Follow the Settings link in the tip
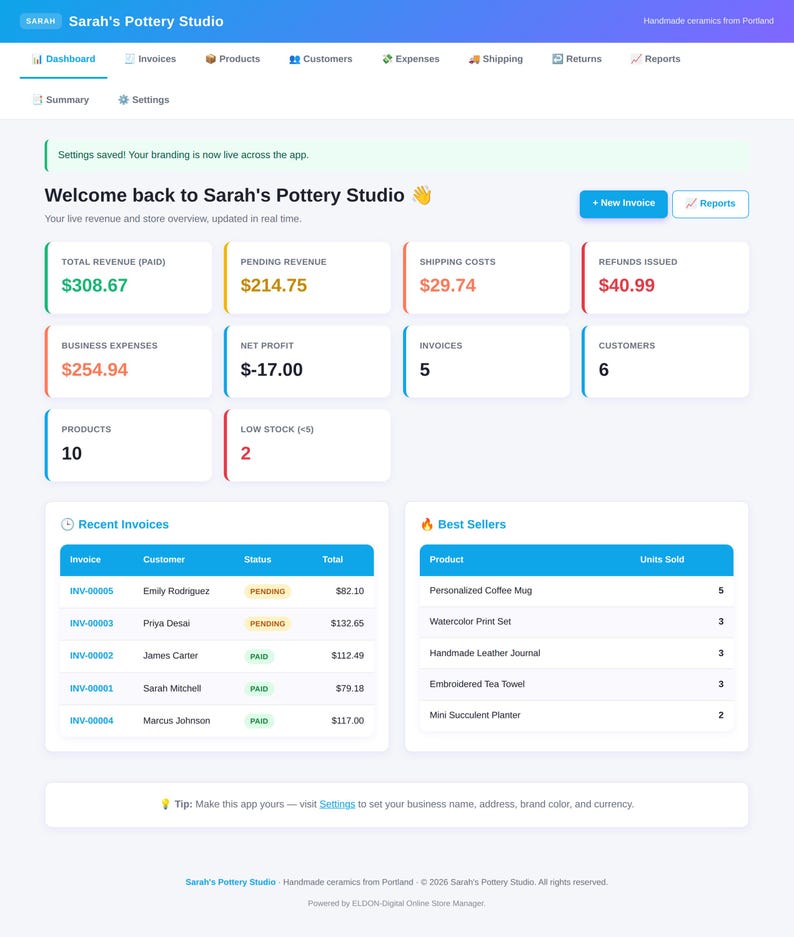 click(337, 804)
